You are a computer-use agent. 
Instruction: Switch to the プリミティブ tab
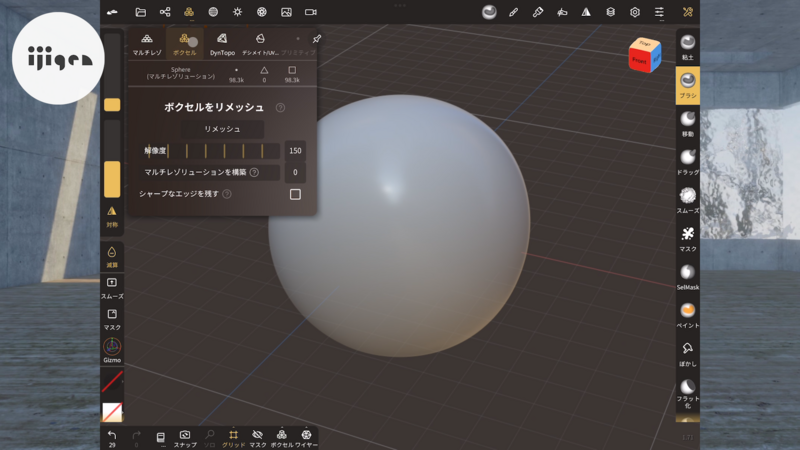click(298, 44)
